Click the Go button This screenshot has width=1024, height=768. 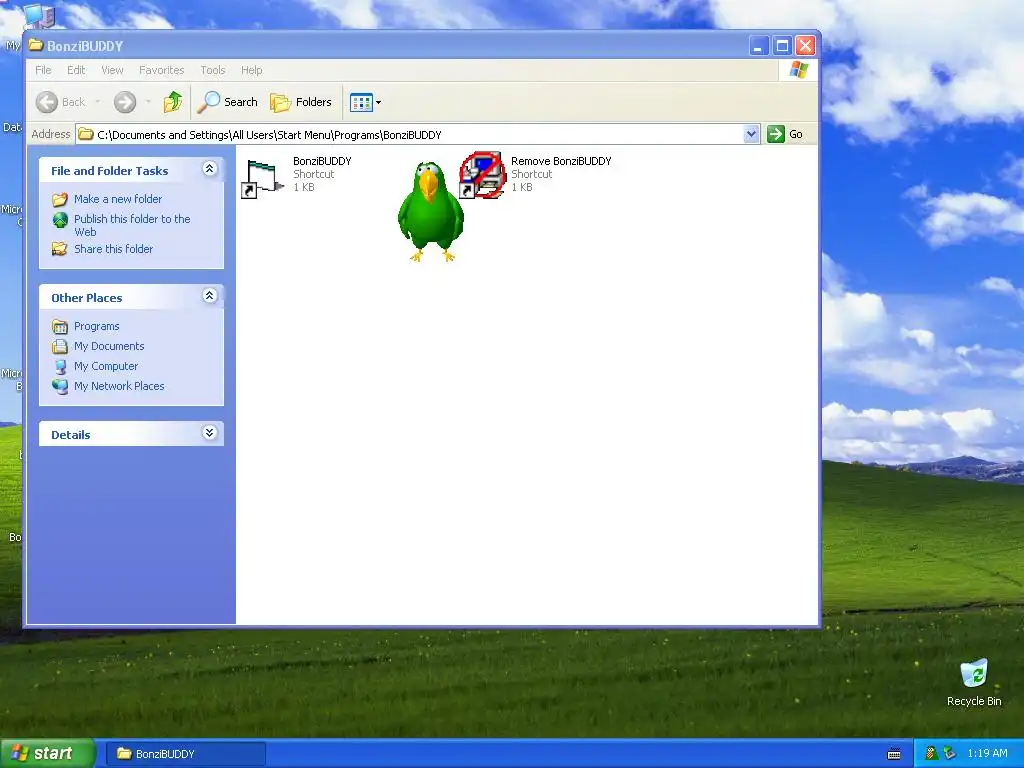pyautogui.click(x=785, y=135)
